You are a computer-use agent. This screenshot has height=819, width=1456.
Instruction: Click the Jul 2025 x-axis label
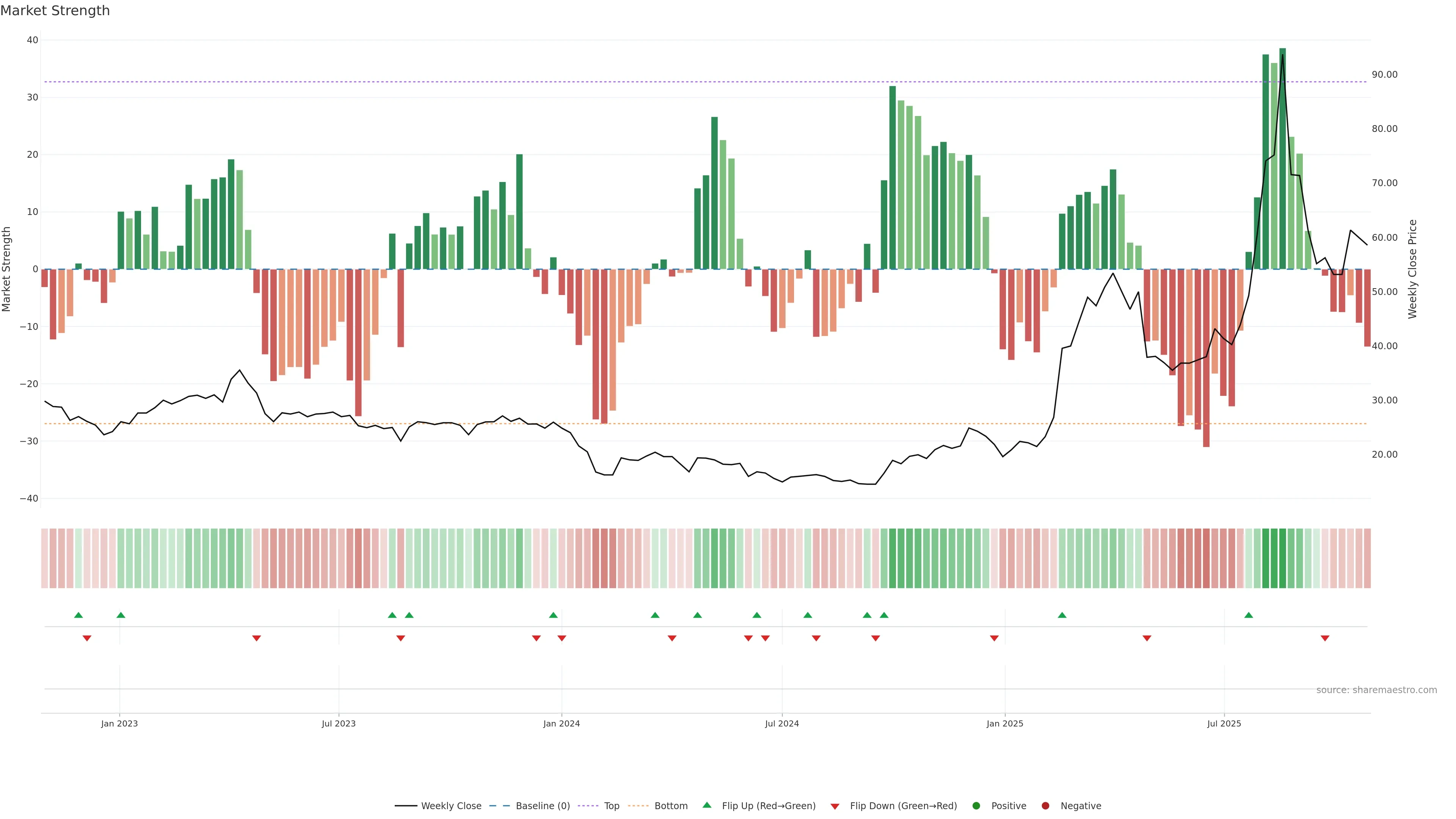pos(1224,723)
